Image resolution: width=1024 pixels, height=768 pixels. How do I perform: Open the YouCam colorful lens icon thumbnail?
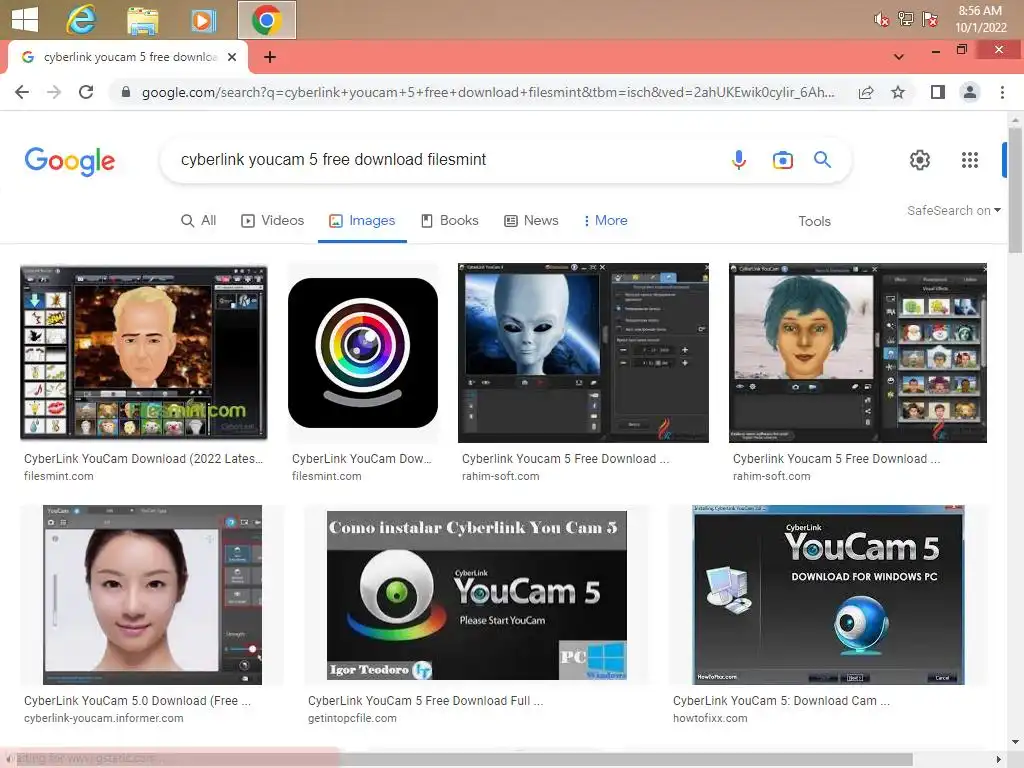point(362,353)
